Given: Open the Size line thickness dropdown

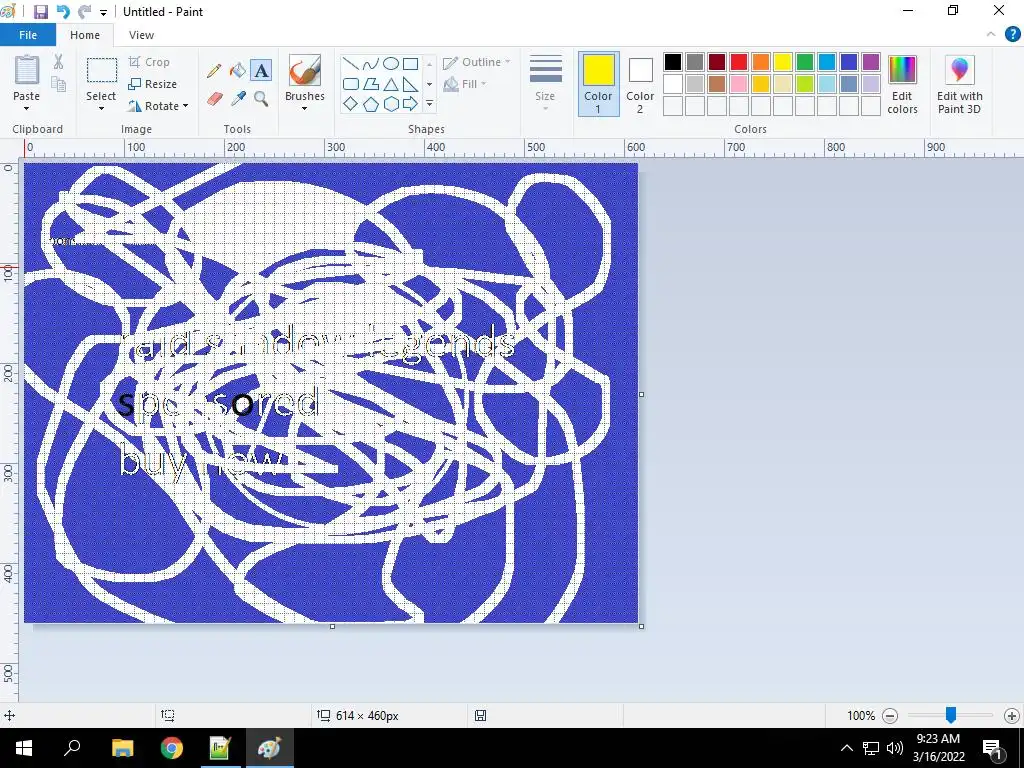Looking at the screenshot, I should [x=545, y=83].
